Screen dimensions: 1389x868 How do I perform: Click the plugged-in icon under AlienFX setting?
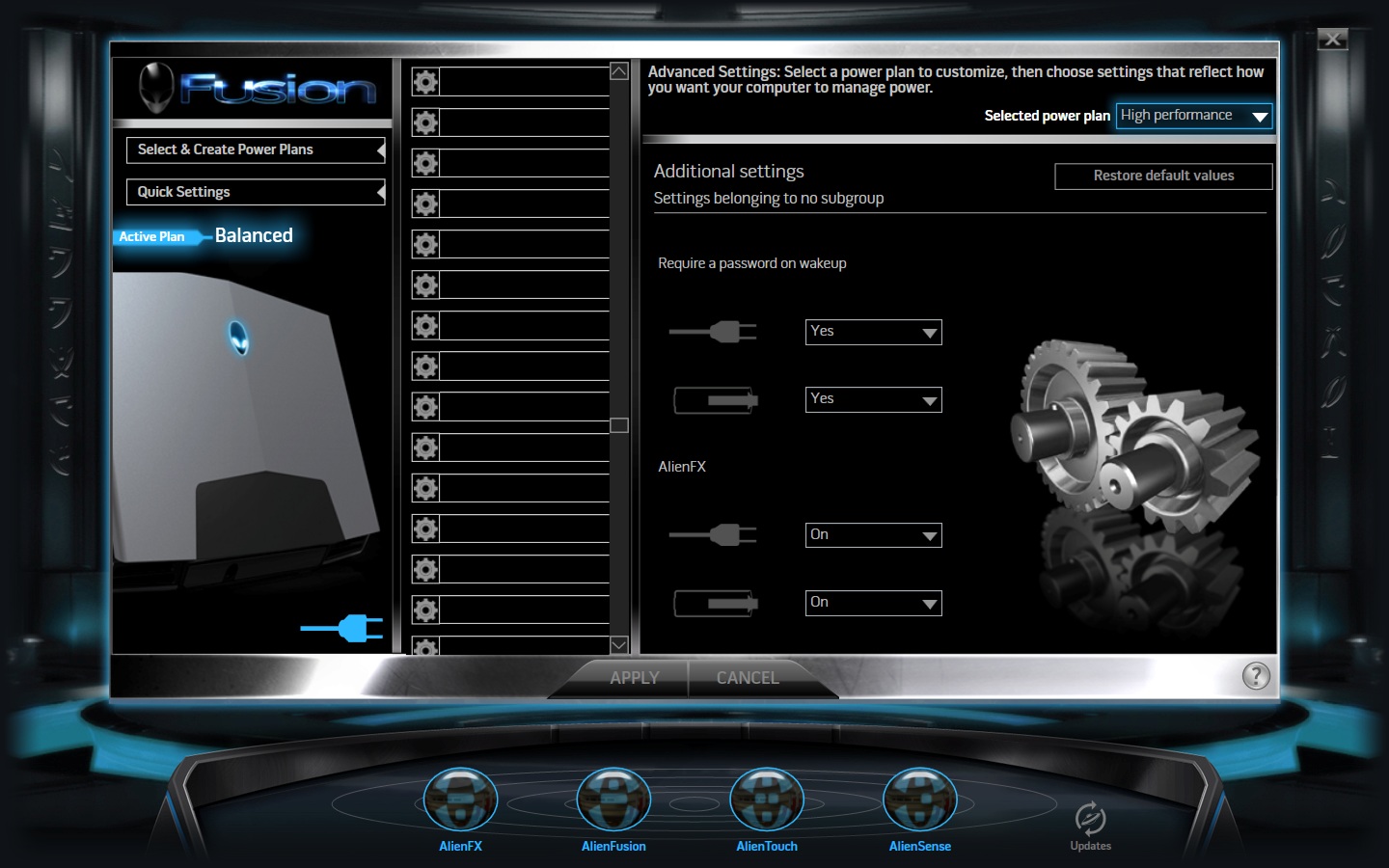coord(713,534)
